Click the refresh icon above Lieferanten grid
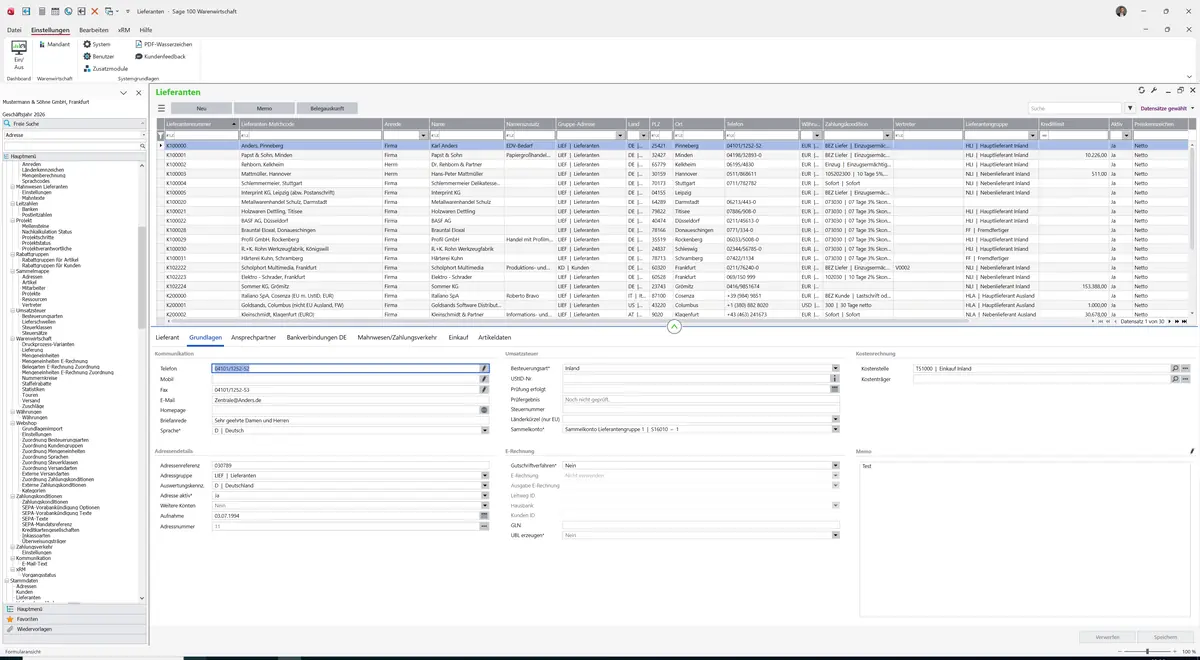 1141,91
